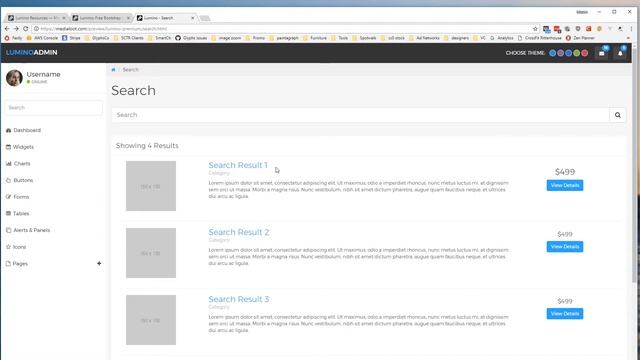Click the Dashboard sidebar icon

9,130
